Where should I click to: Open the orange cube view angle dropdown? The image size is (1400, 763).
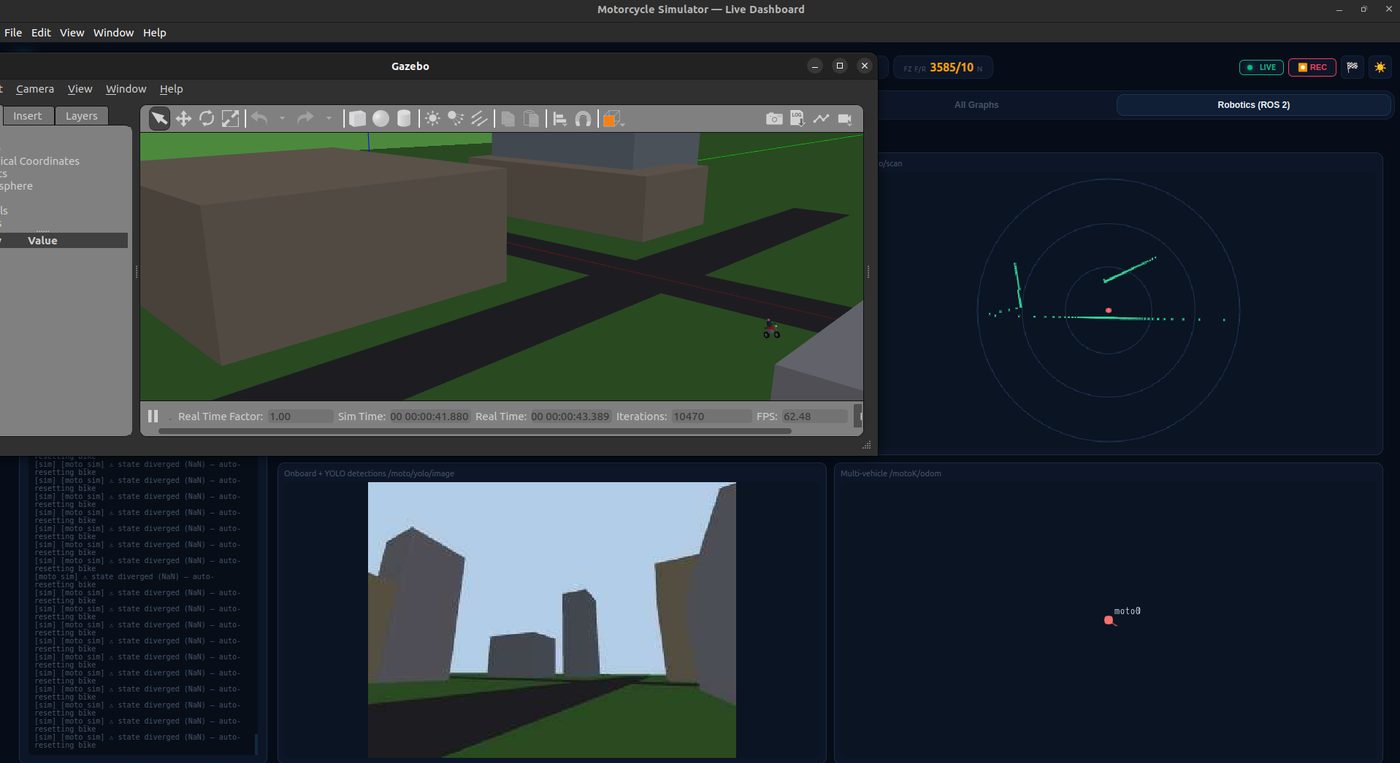coord(614,119)
